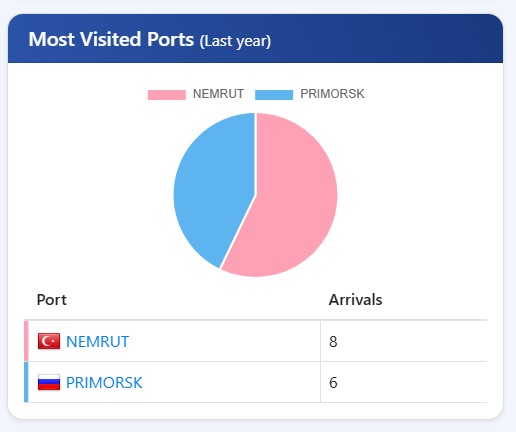
Task: Click the NEMRUT arrivals value 8
Action: [333, 342]
